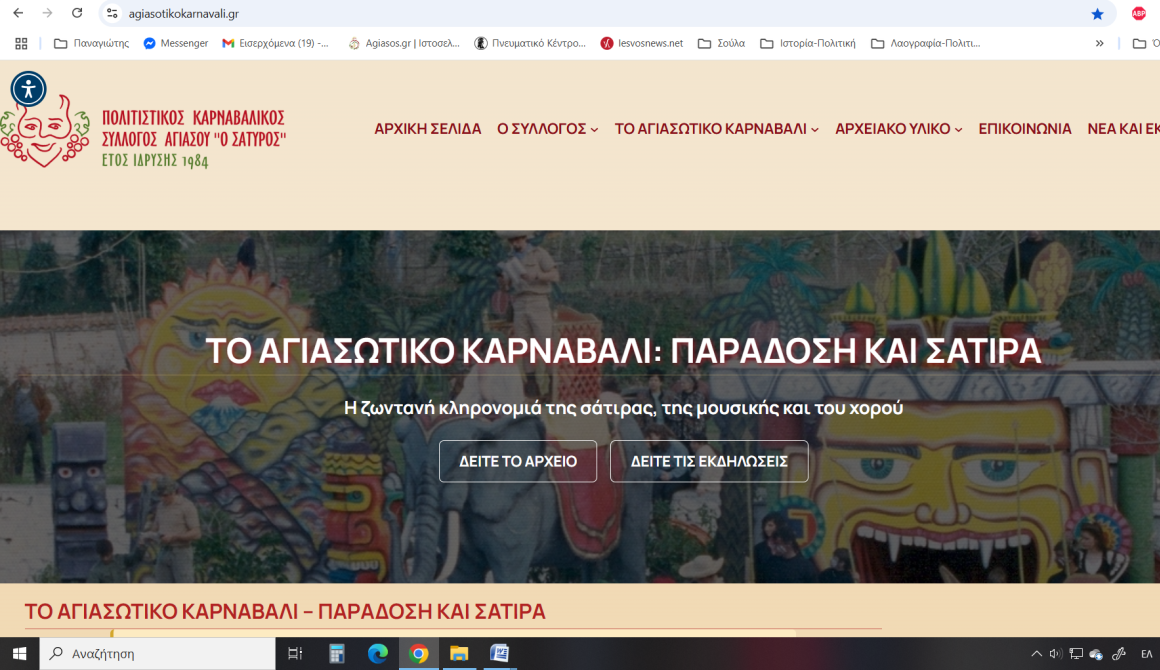Open Task View on the taskbar
The image size is (1160, 670).
pos(295,654)
